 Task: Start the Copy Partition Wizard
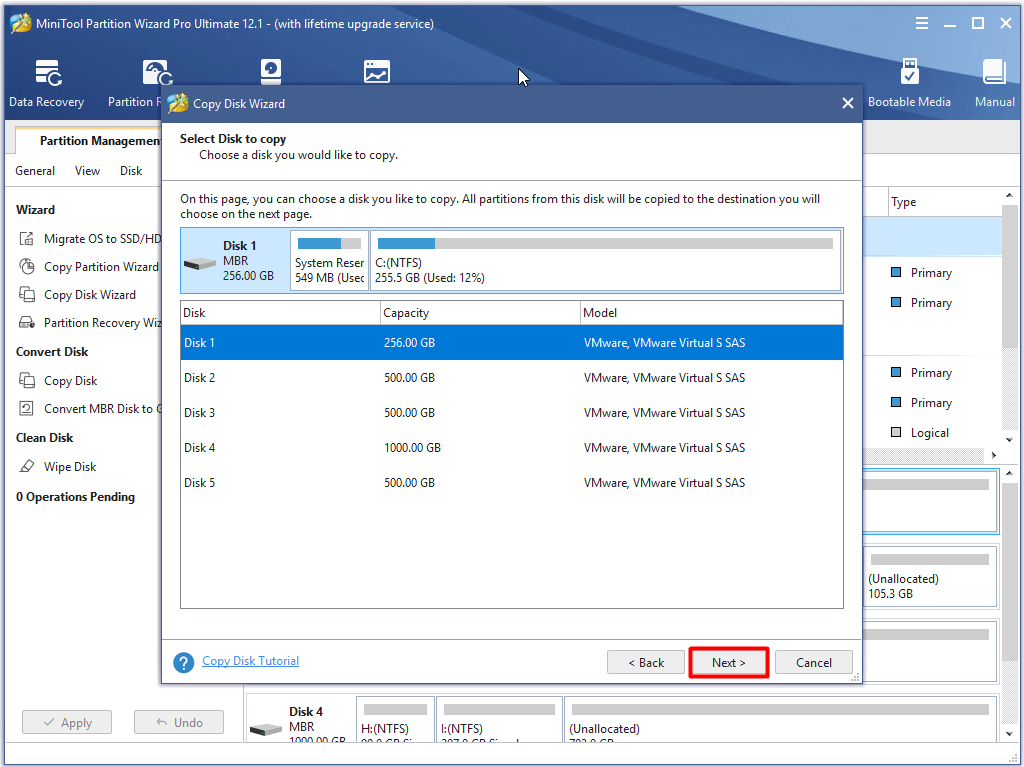coord(91,267)
